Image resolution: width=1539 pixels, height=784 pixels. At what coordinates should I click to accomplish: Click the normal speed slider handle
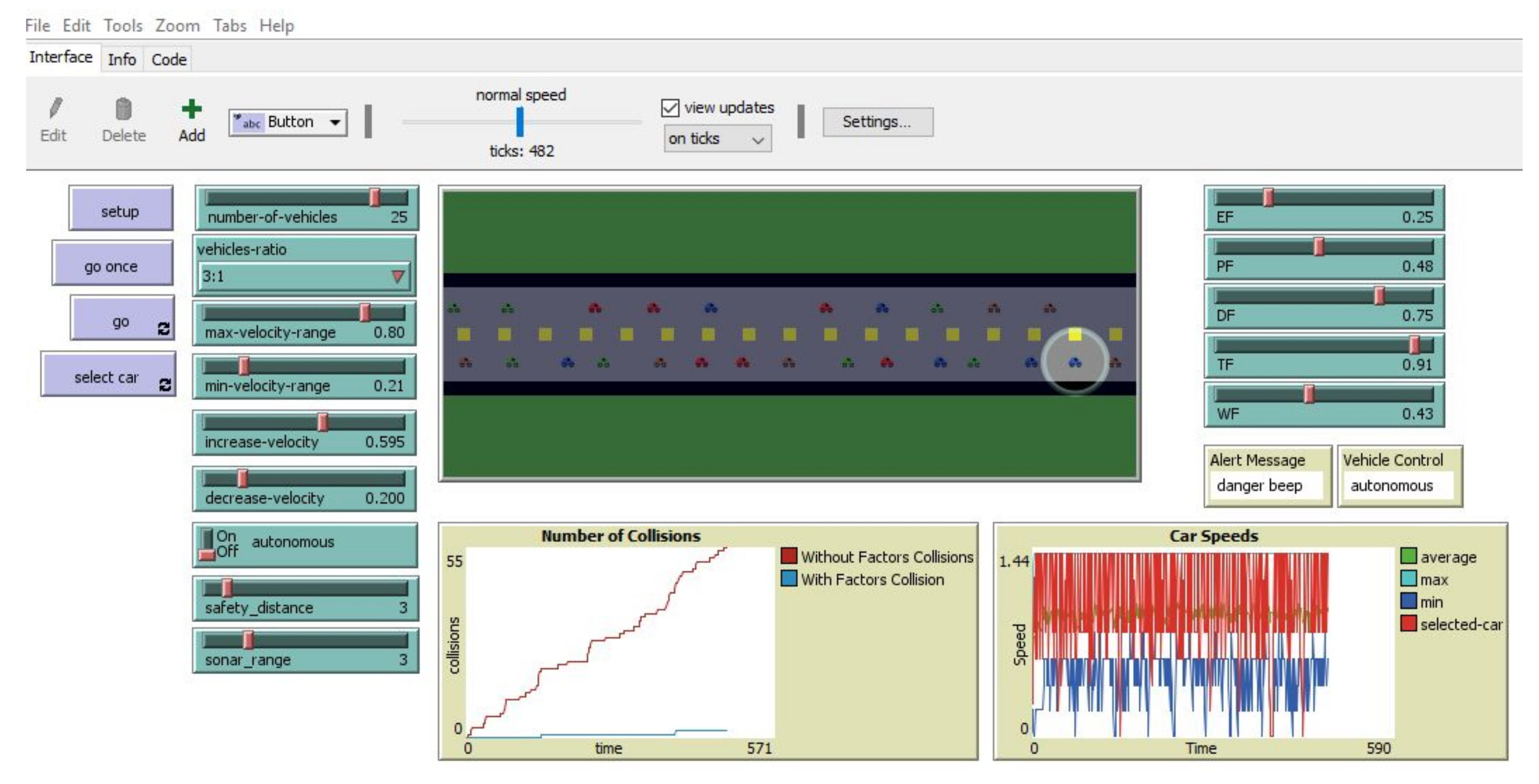(520, 122)
